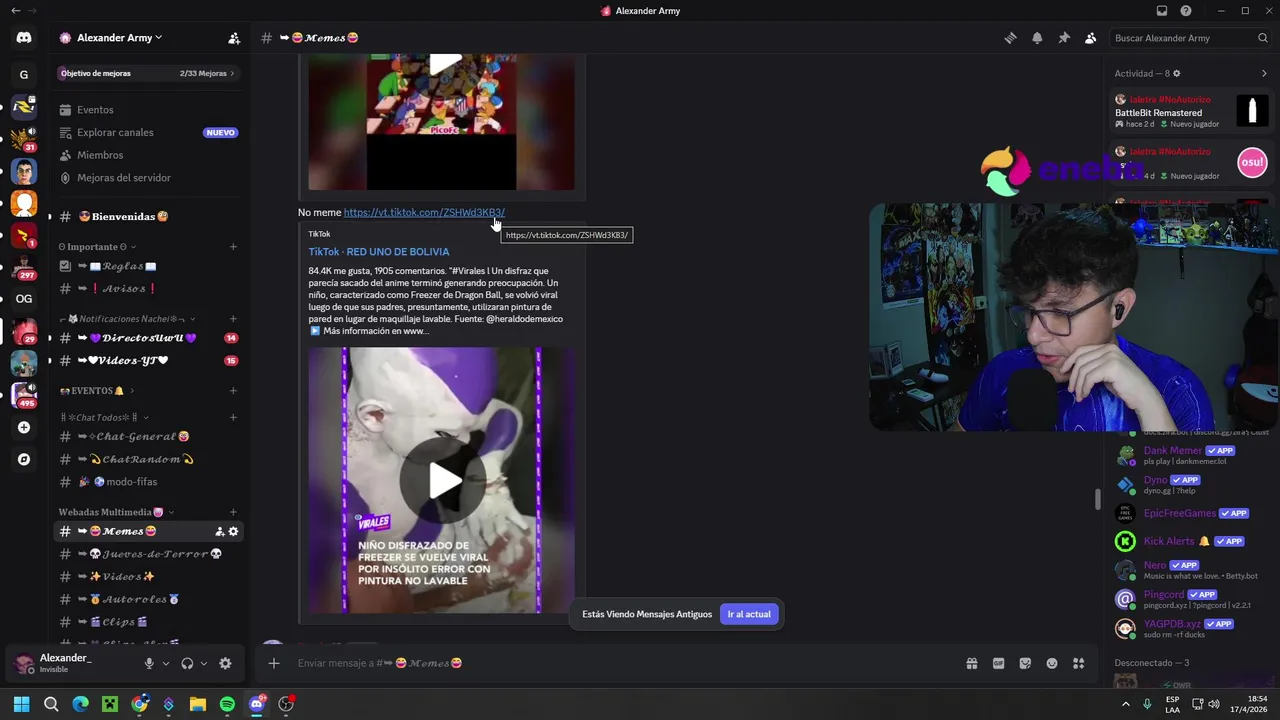Open the gift Nitro icon in message bar

pyautogui.click(x=971, y=663)
